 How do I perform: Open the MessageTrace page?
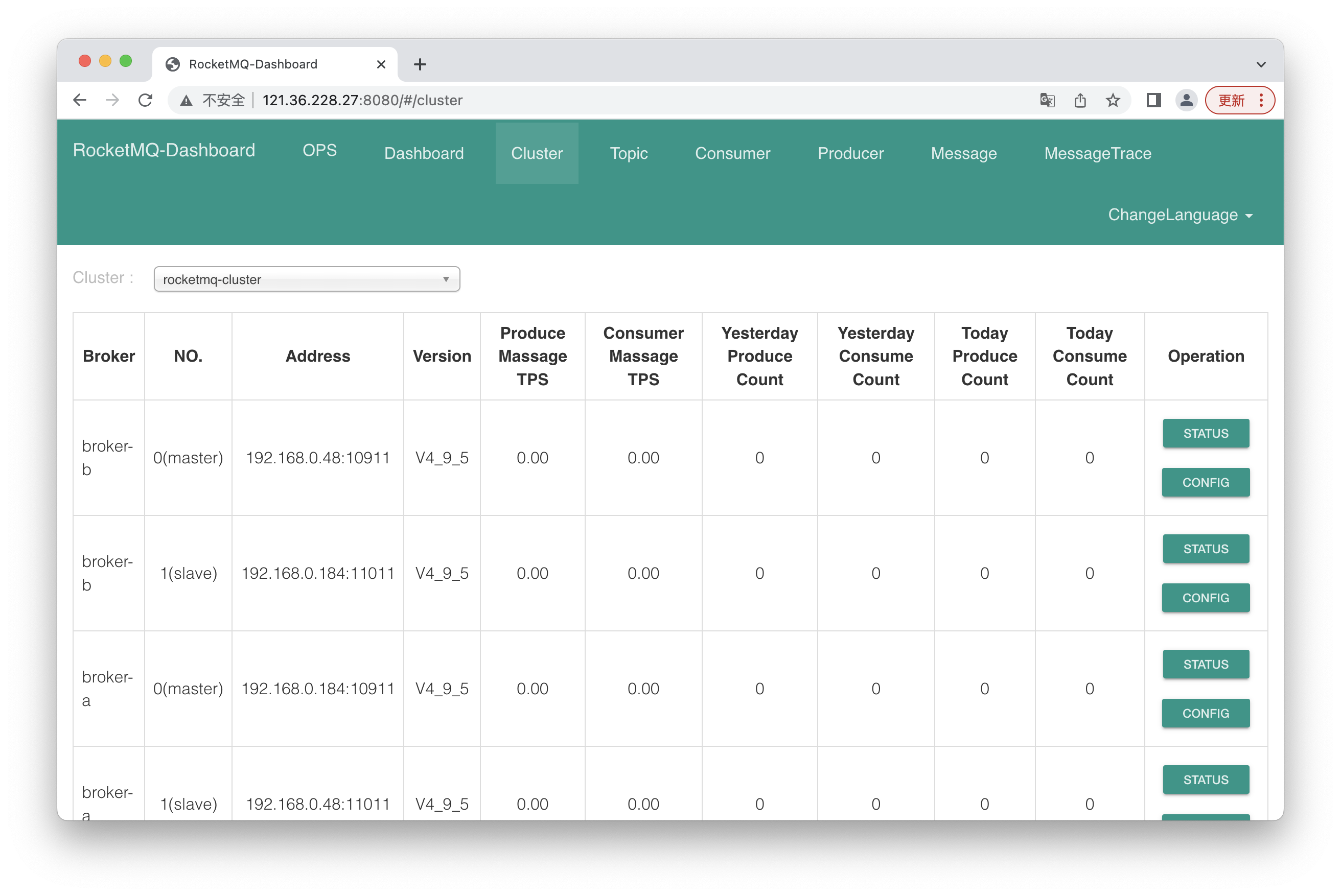1098,153
